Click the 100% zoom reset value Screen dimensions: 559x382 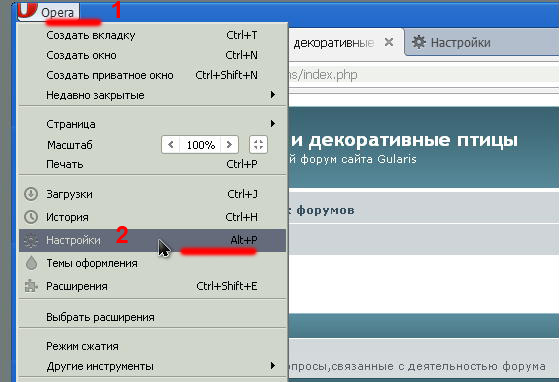pyautogui.click(x=200, y=145)
